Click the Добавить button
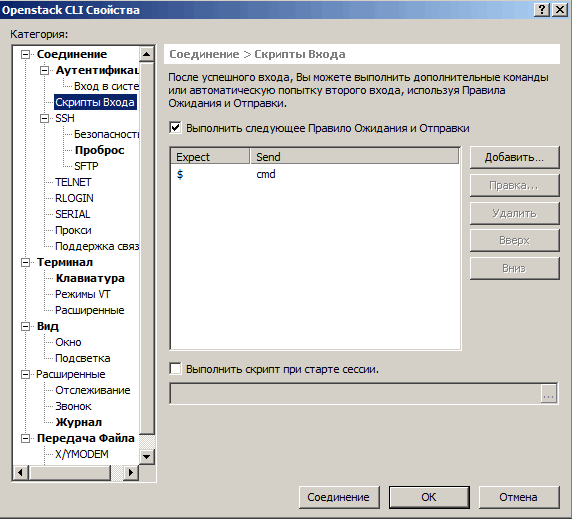 point(514,157)
